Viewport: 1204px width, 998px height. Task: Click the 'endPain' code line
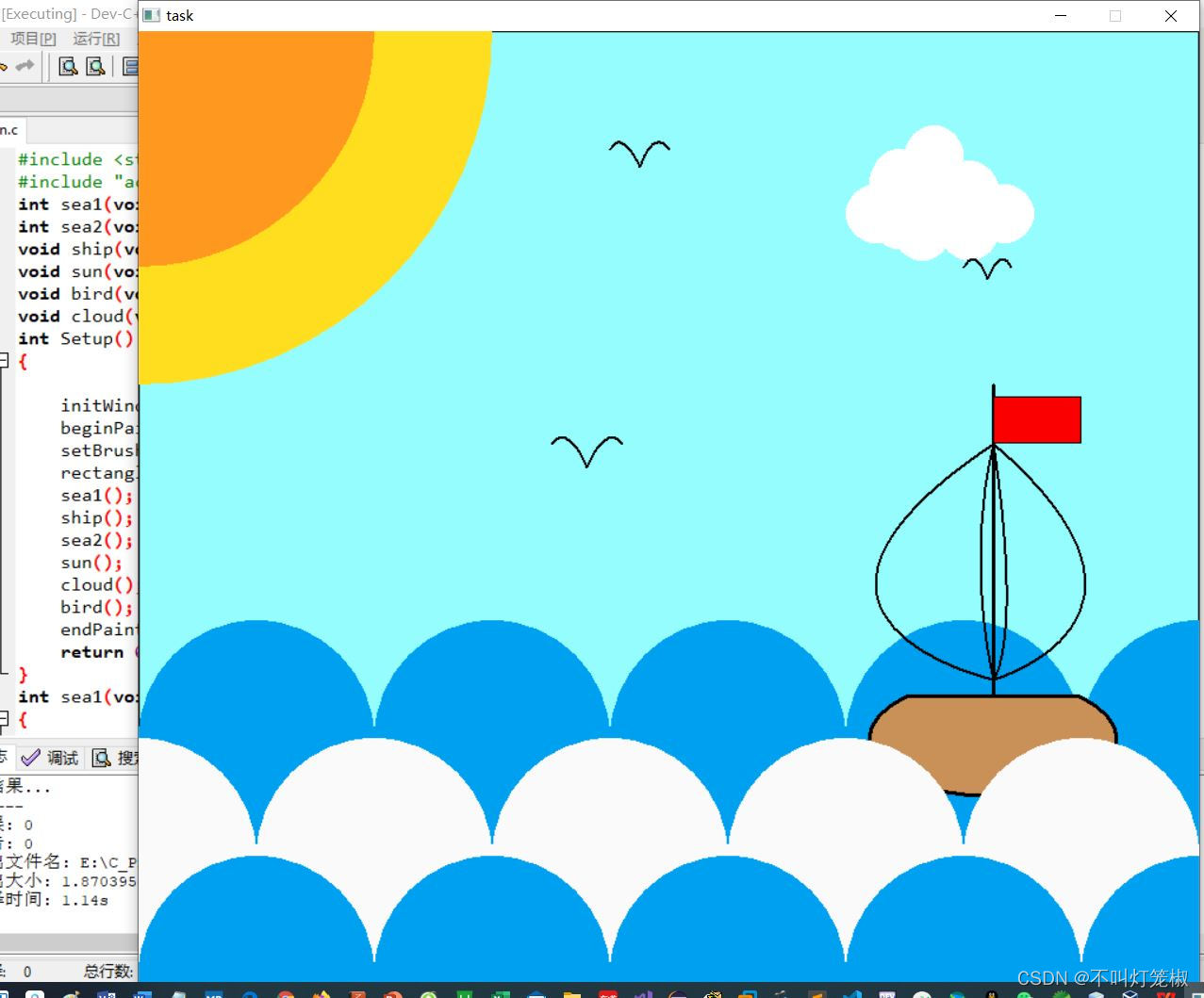click(99, 630)
